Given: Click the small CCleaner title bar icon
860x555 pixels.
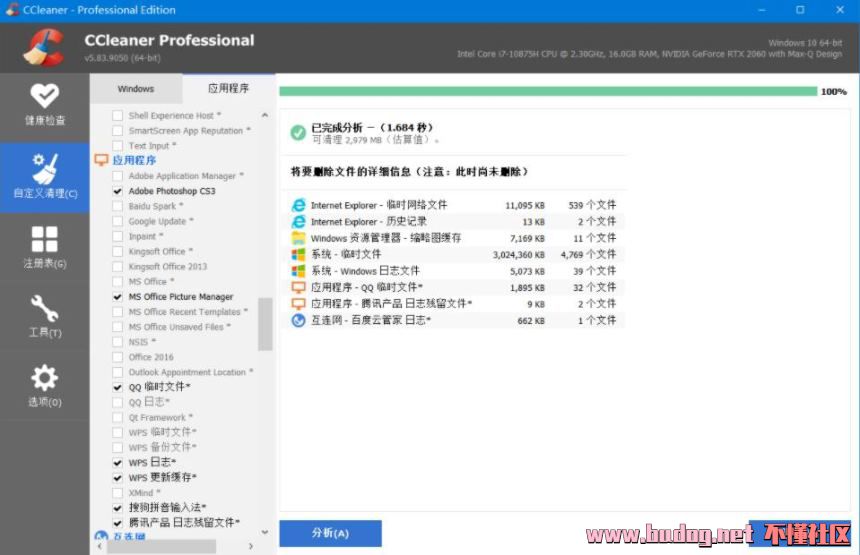Looking at the screenshot, I should (12, 9).
